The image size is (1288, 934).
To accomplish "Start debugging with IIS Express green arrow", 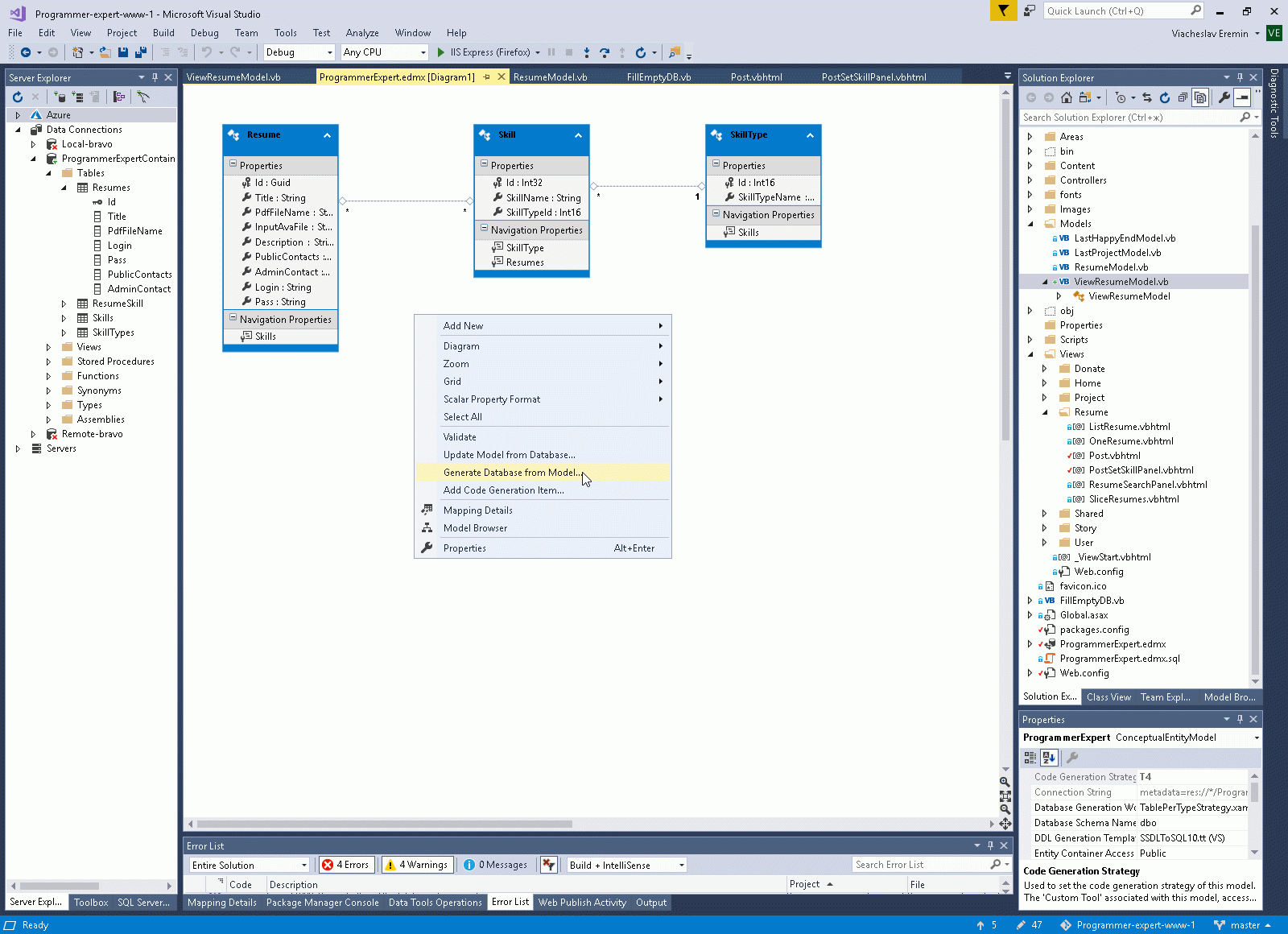I will point(440,52).
